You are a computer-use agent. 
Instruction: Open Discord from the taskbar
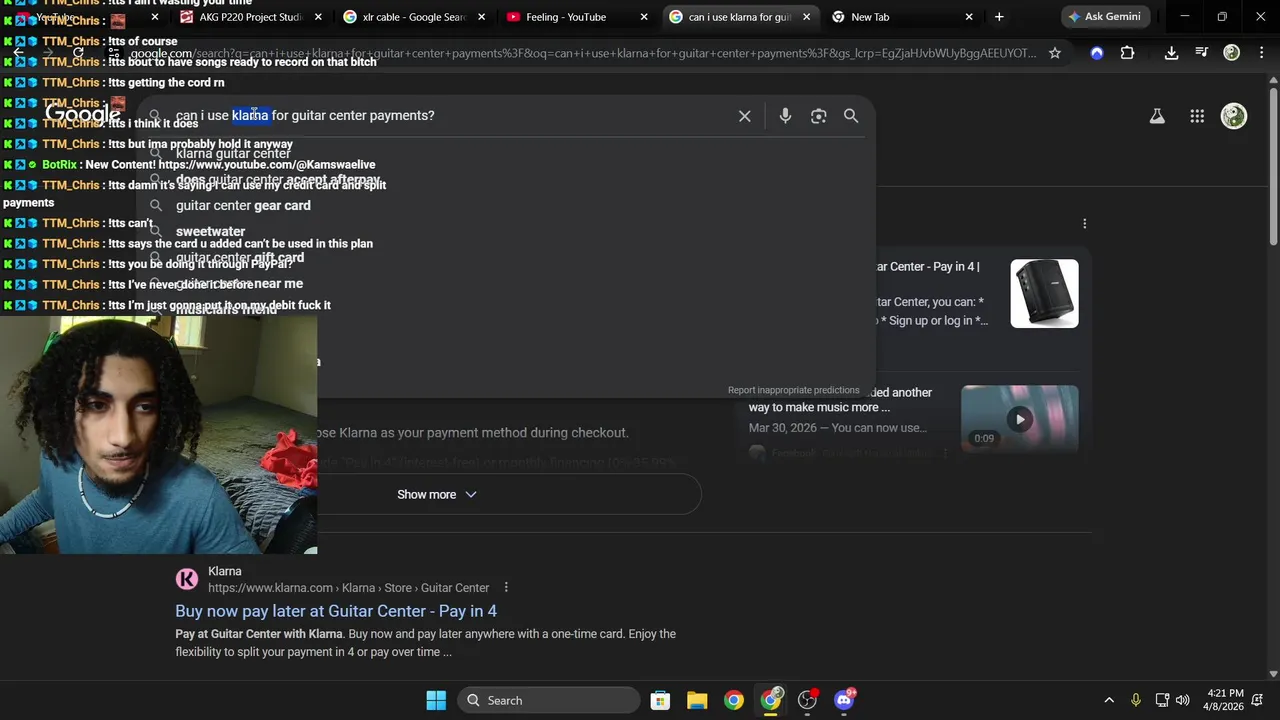point(844,700)
